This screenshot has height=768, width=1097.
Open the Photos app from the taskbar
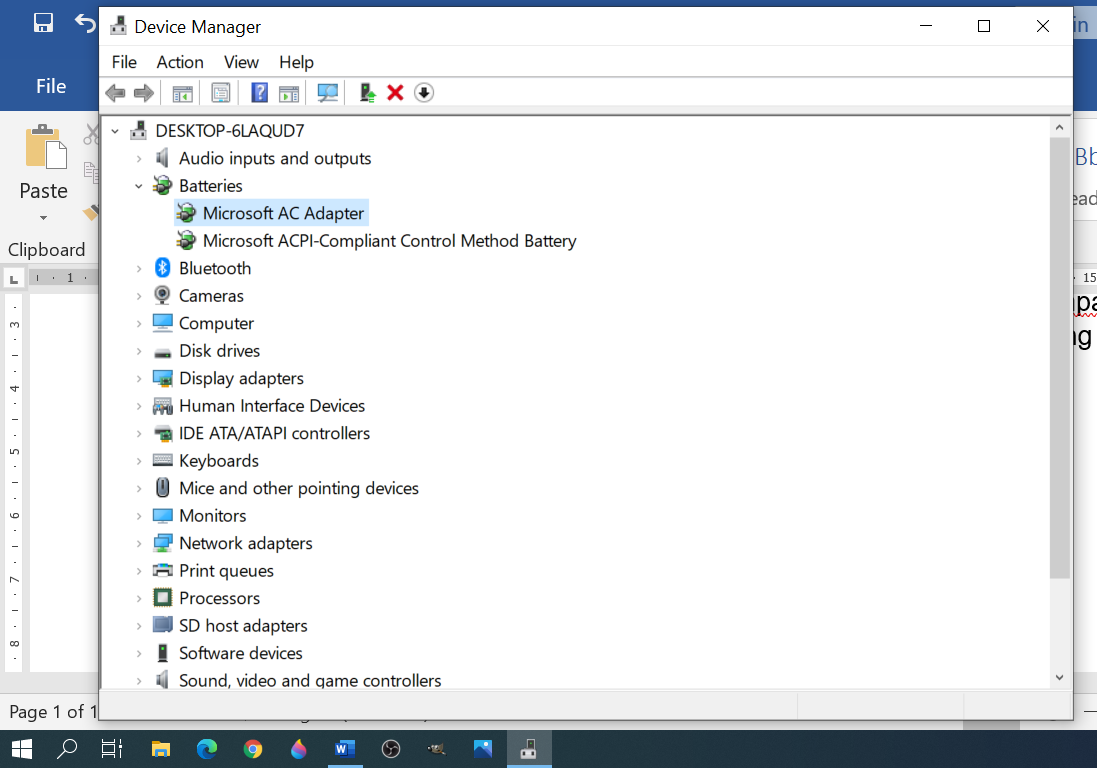pos(483,749)
